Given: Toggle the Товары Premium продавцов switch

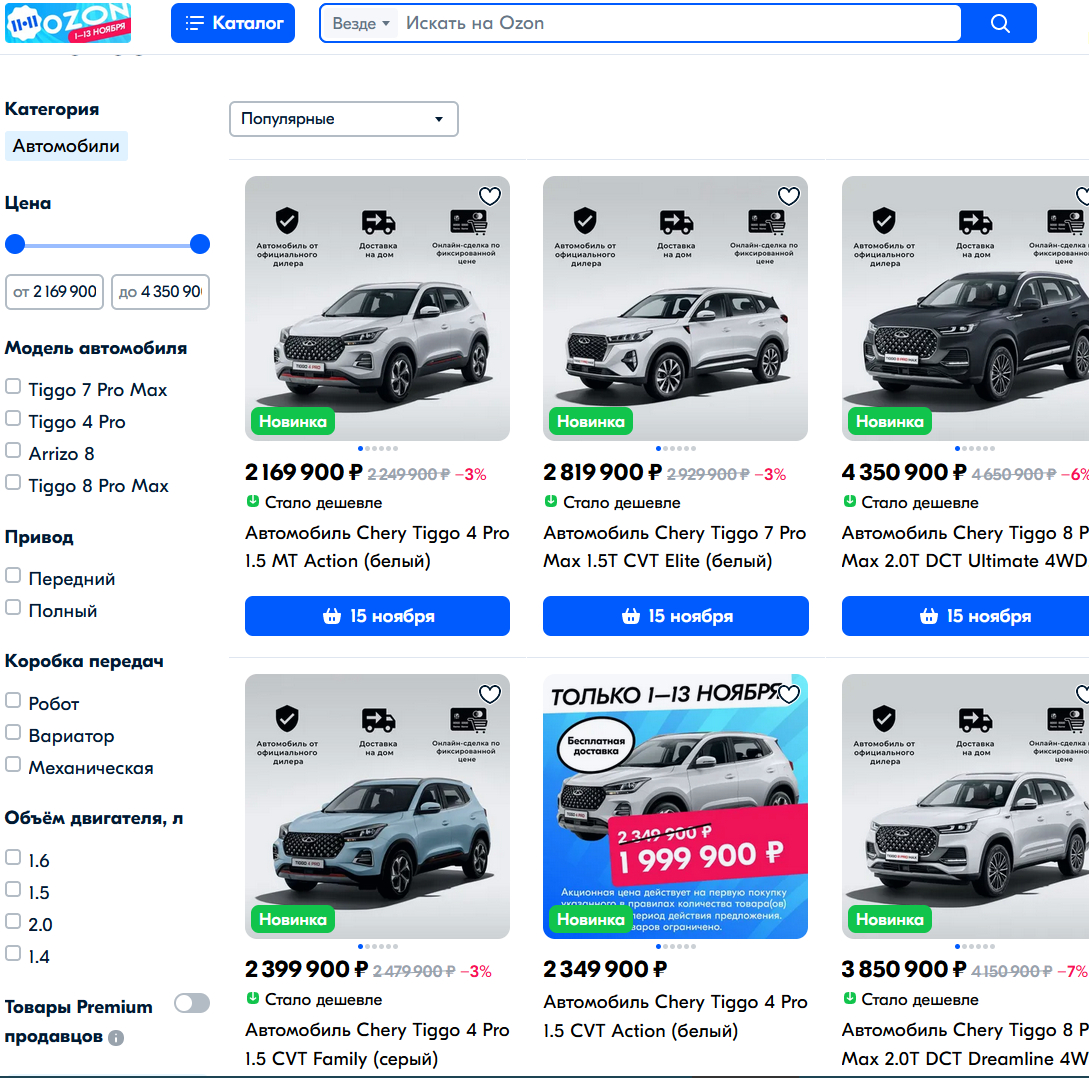Looking at the screenshot, I should coord(192,1004).
